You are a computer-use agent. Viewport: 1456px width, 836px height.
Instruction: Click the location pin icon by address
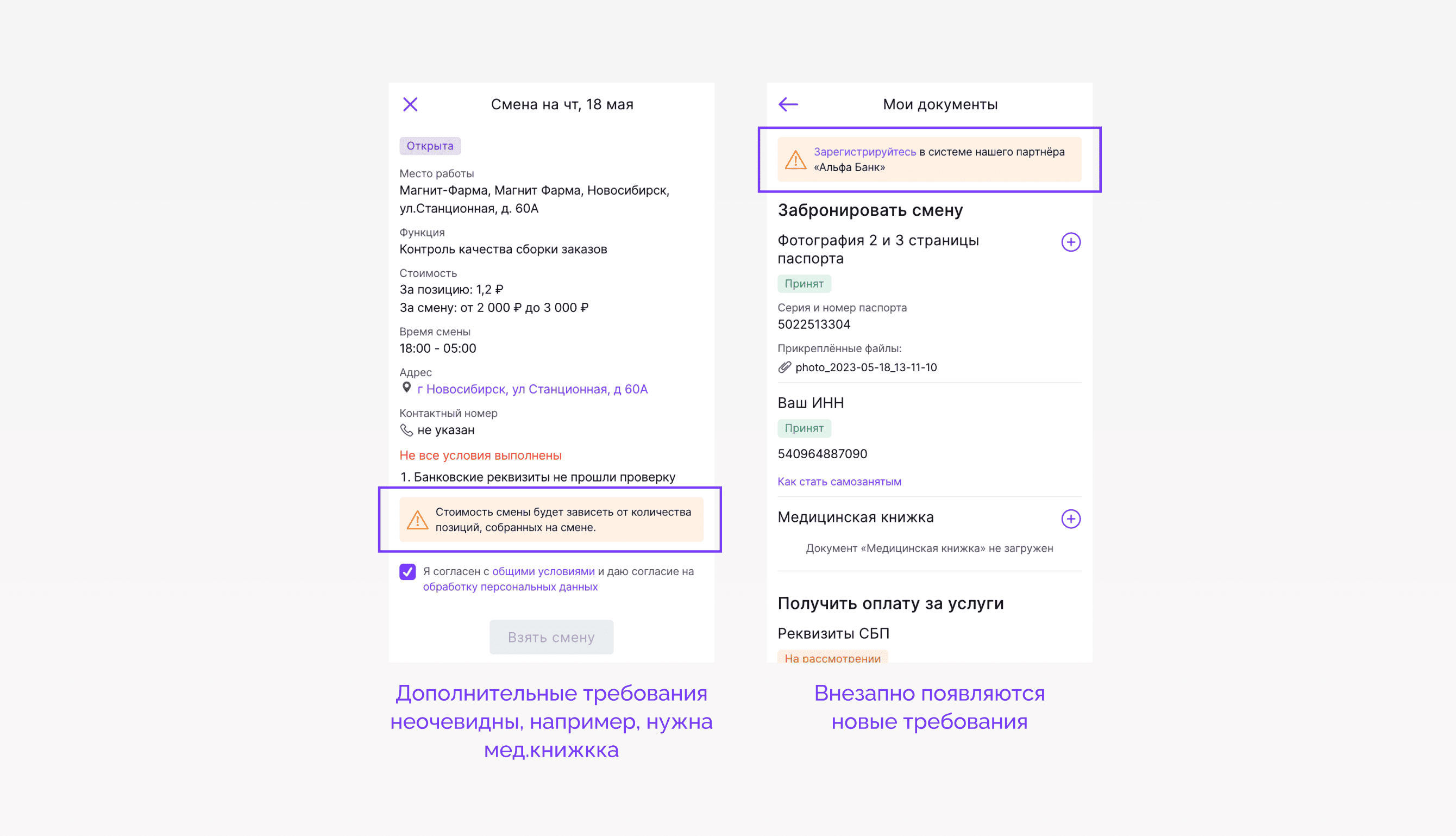click(x=406, y=388)
